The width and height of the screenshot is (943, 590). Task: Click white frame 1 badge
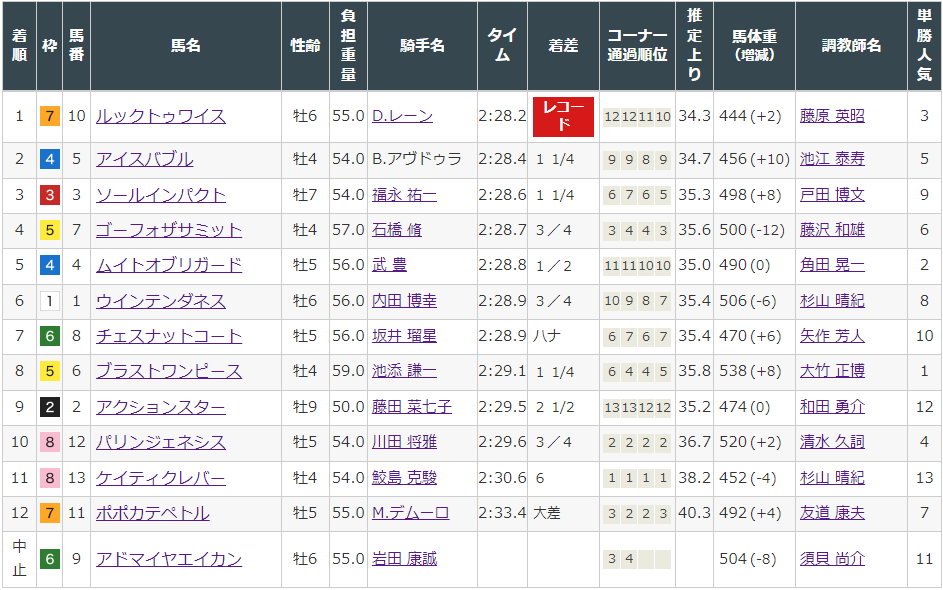pyautogui.click(x=50, y=301)
